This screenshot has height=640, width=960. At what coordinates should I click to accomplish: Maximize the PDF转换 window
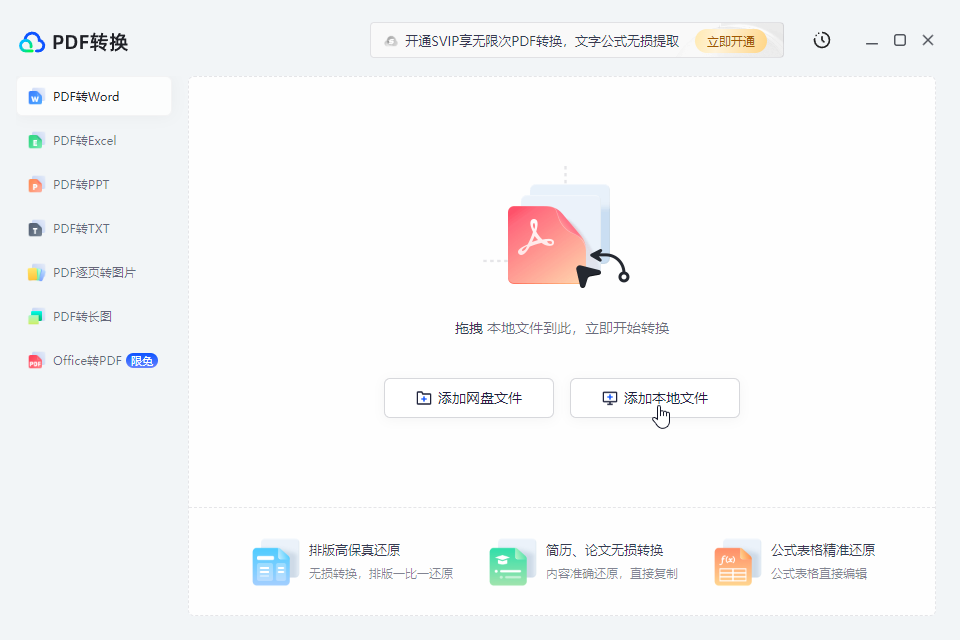(900, 40)
